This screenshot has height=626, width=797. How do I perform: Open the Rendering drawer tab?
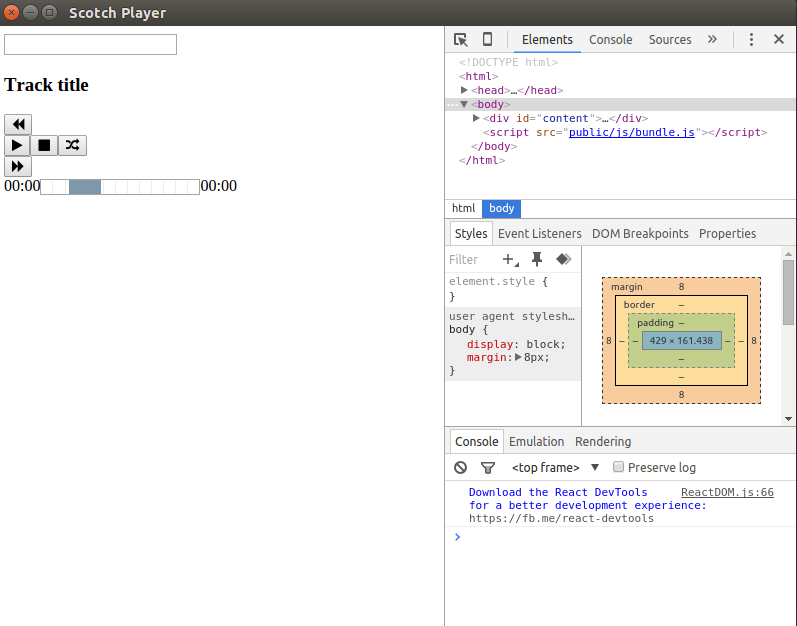coord(603,442)
